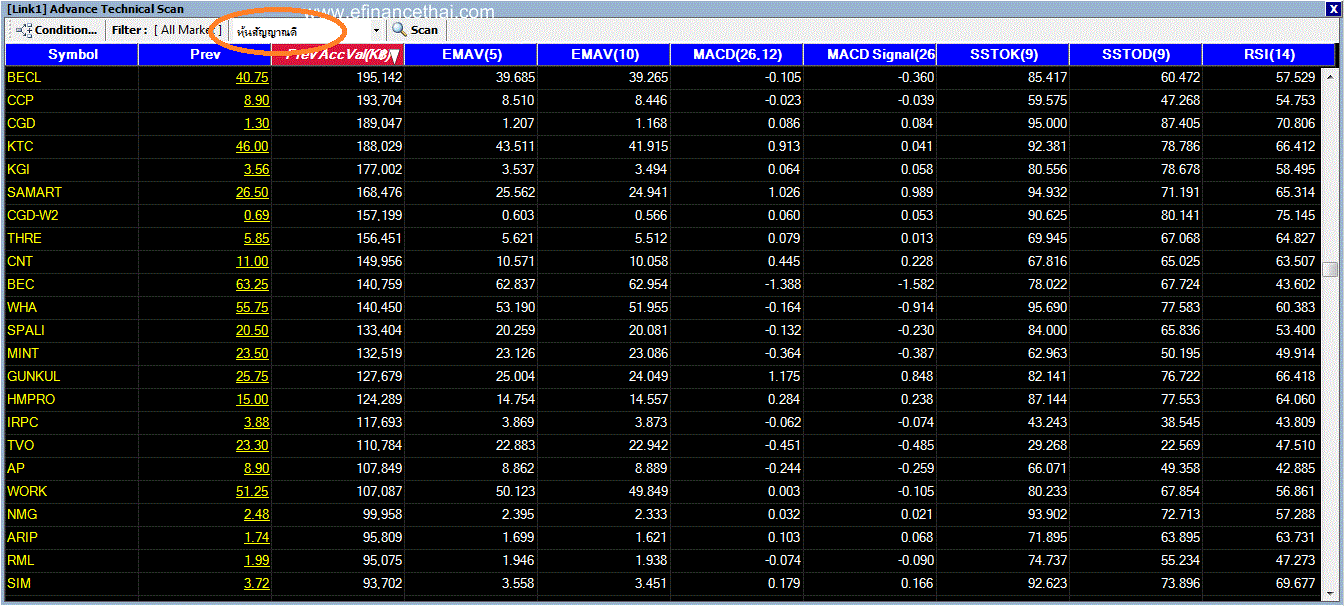Close the Advance Technical Scan window
The width and height of the screenshot is (1344, 606).
[x=1334, y=9]
